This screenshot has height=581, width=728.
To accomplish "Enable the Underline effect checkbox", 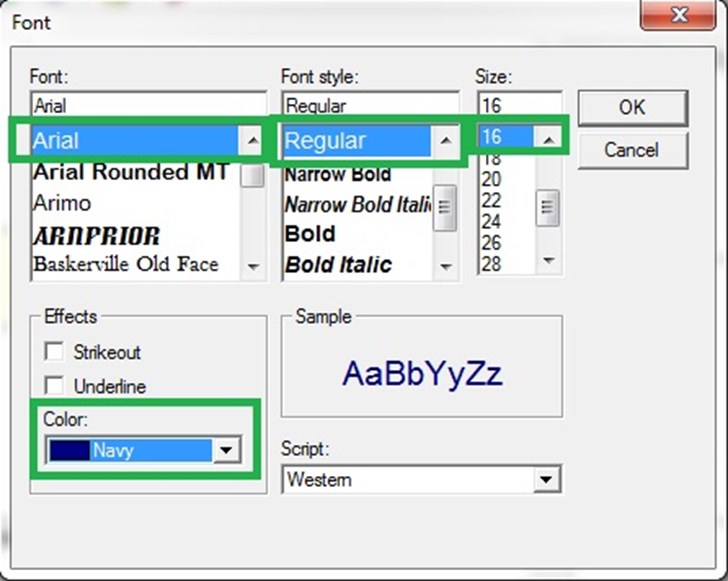I will (54, 385).
